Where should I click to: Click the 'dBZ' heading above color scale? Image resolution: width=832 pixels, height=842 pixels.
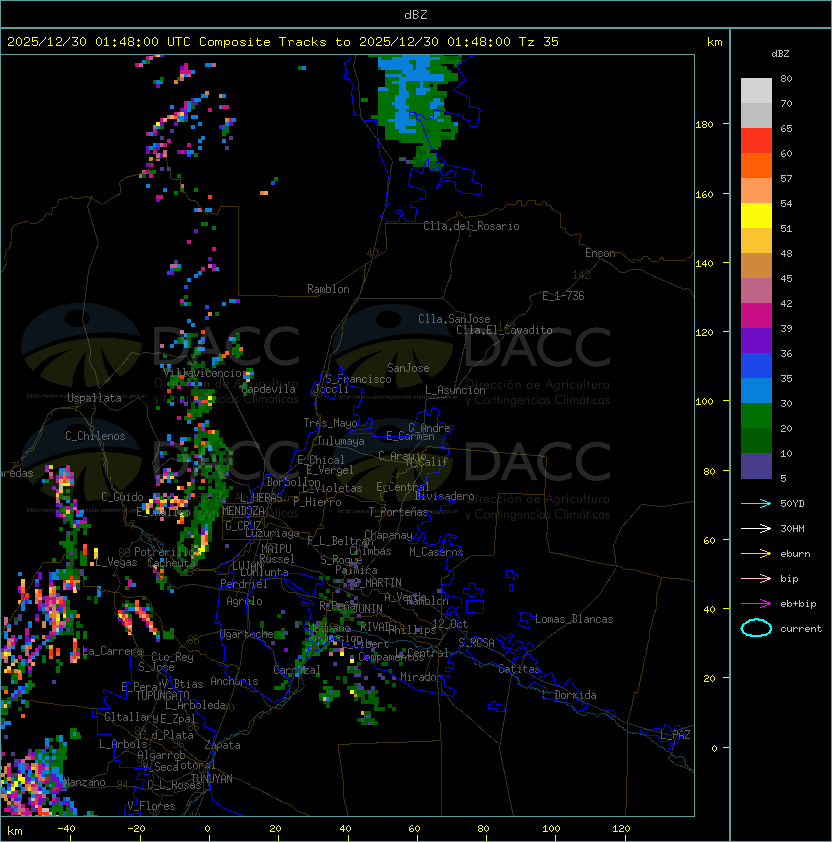point(780,54)
